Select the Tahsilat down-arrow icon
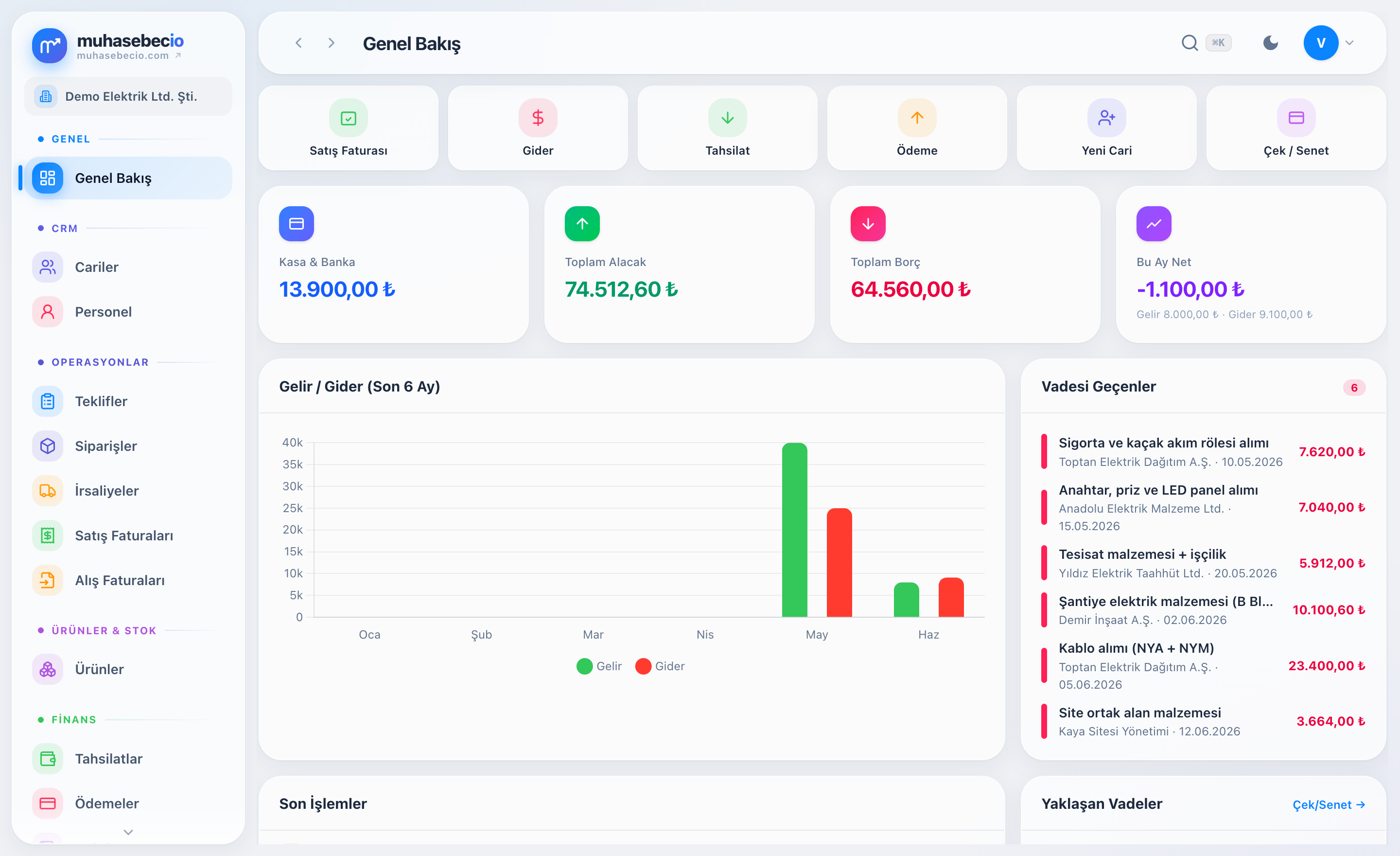The height and width of the screenshot is (856, 1400). (727, 118)
